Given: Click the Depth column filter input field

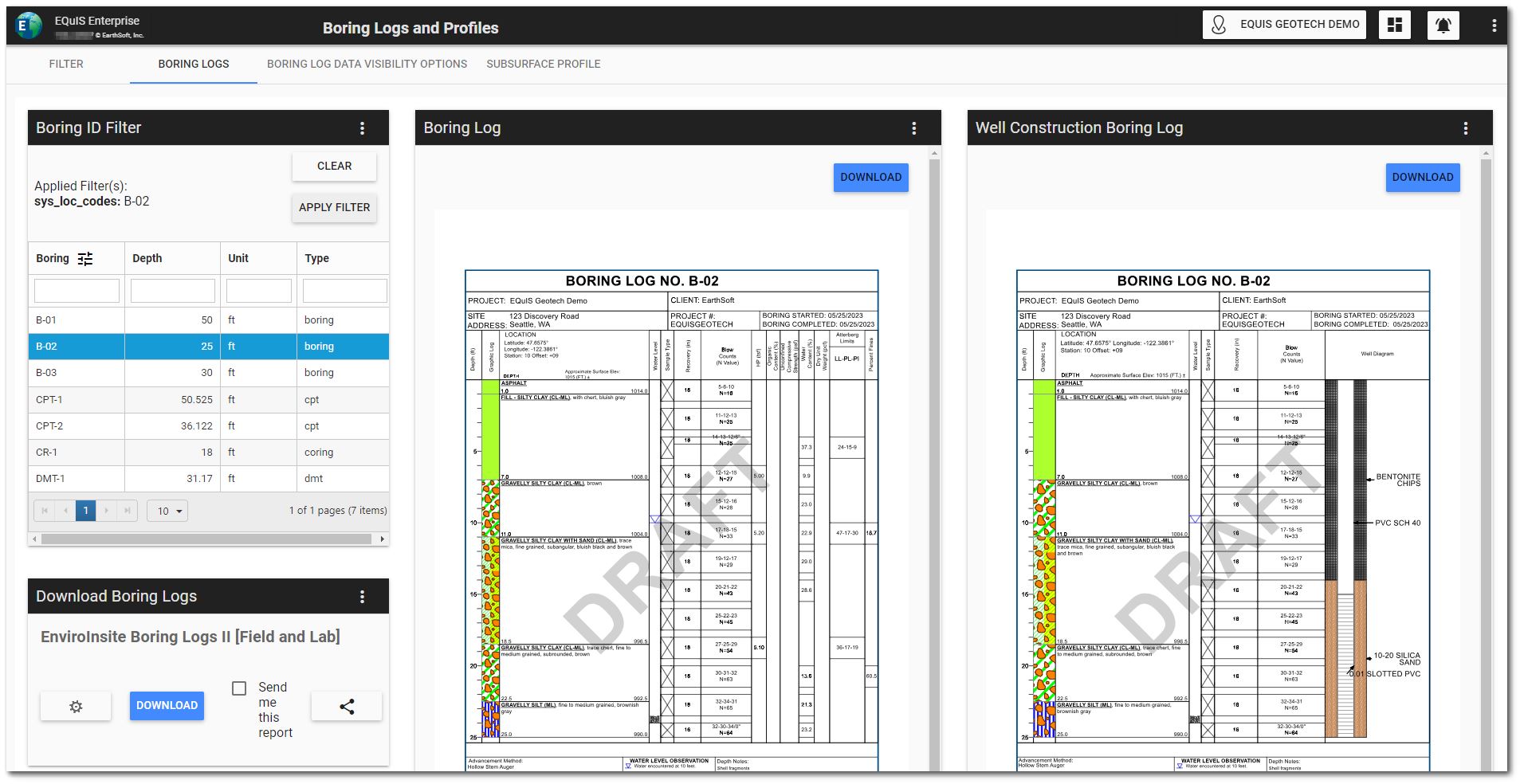Looking at the screenshot, I should point(173,291).
